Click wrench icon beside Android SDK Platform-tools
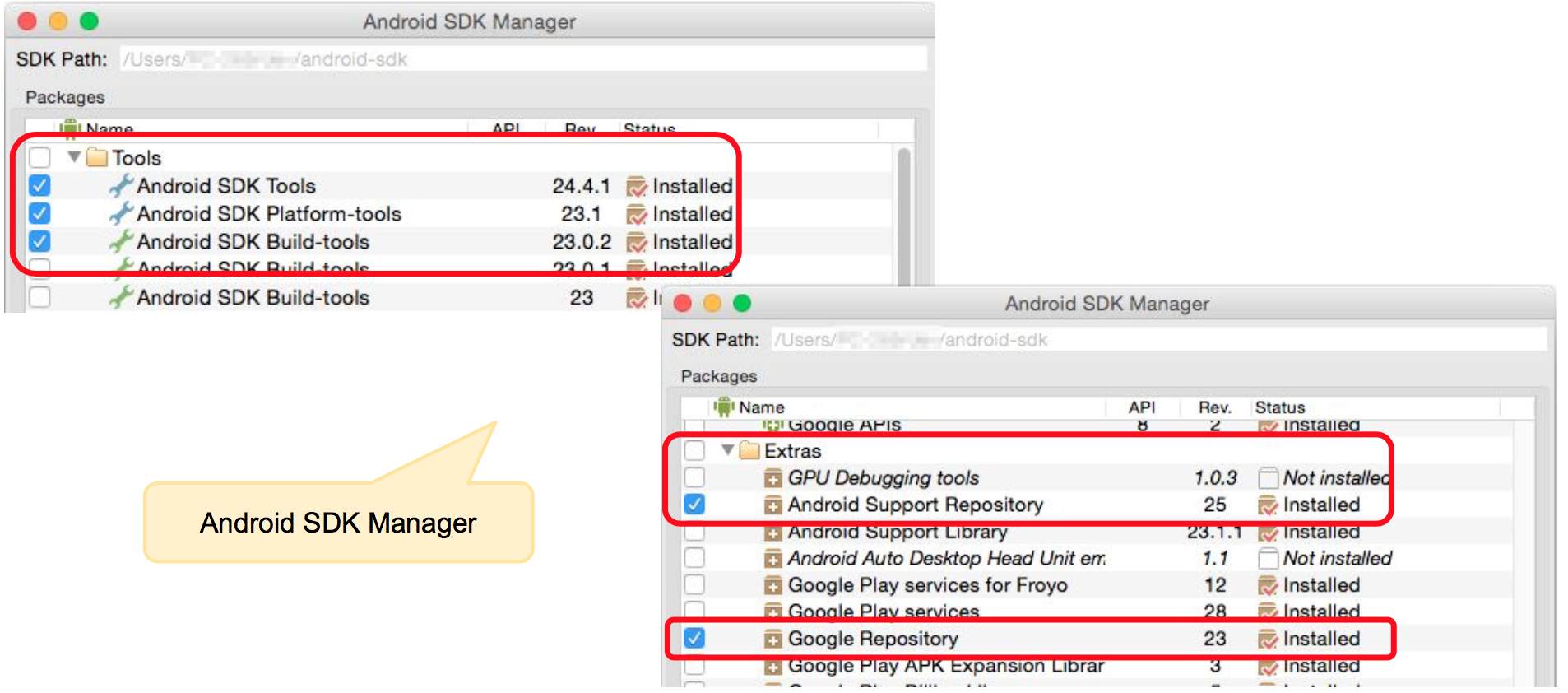Image resolution: width=1568 pixels, height=693 pixels. pos(121,213)
